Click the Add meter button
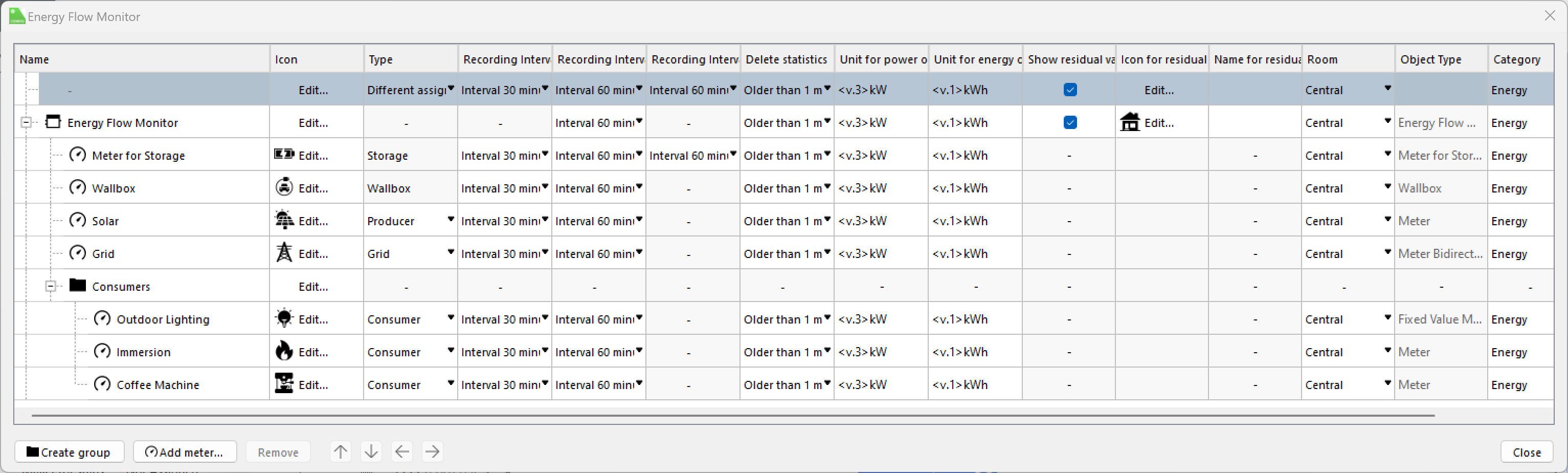 pyautogui.click(x=185, y=453)
